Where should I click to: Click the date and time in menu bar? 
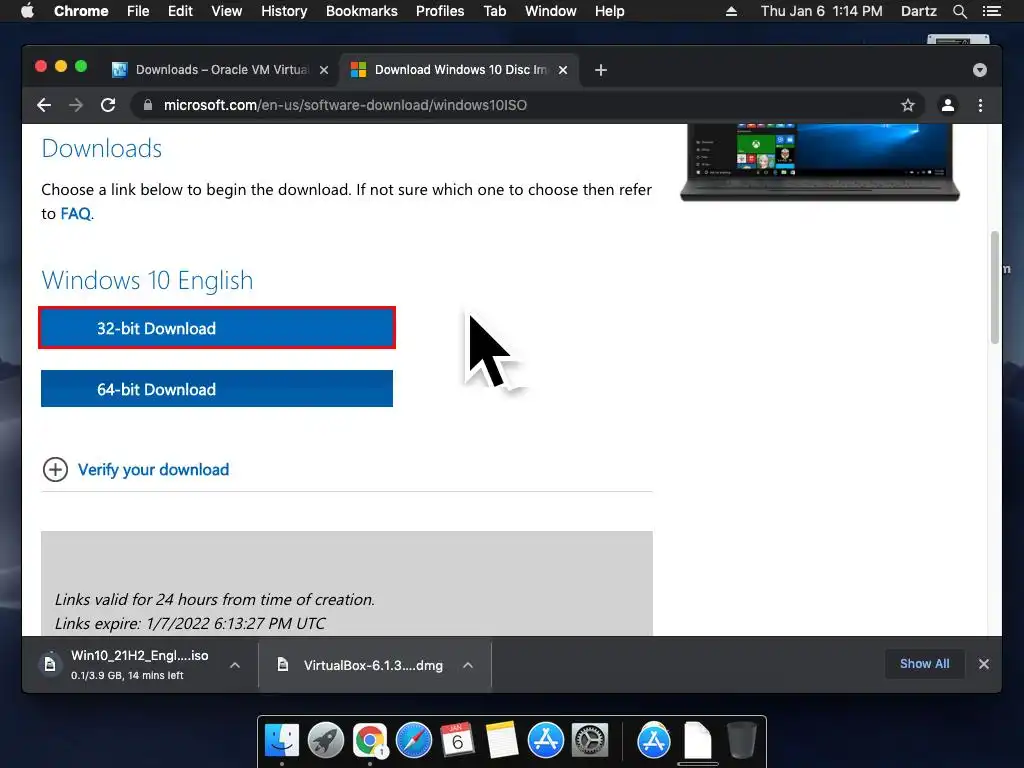(822, 11)
